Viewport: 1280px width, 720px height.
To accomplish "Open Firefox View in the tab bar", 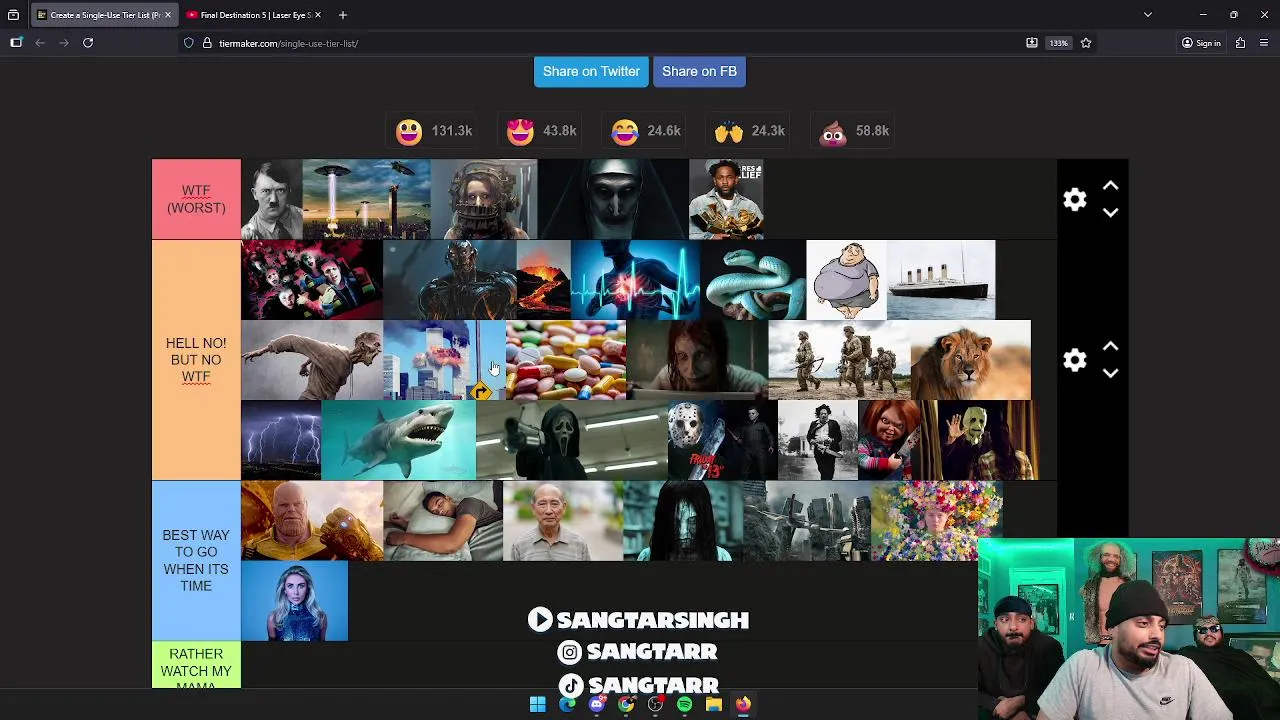I will point(13,15).
